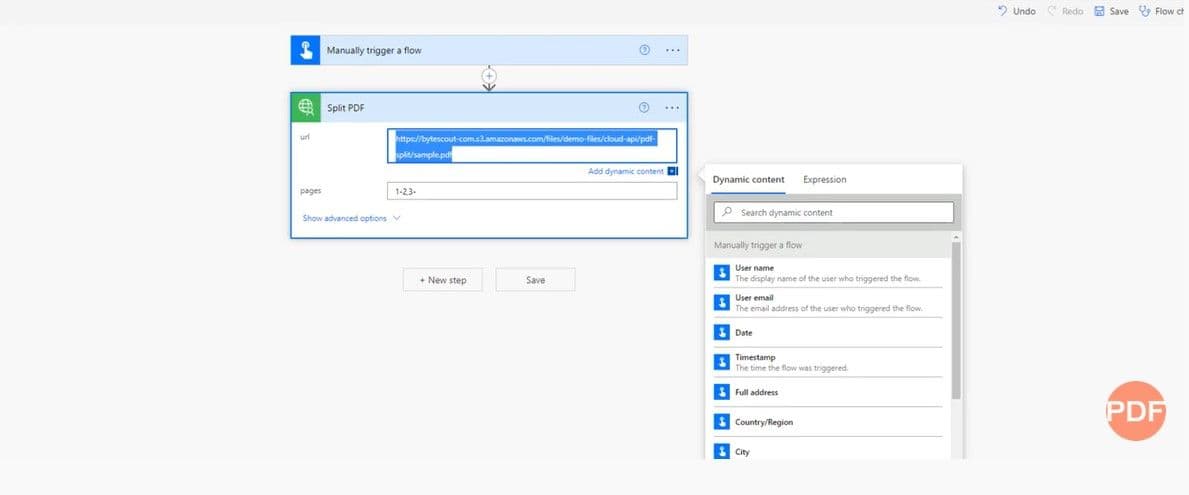Open the Flow checker
The image size is (1189, 495).
[1158, 11]
